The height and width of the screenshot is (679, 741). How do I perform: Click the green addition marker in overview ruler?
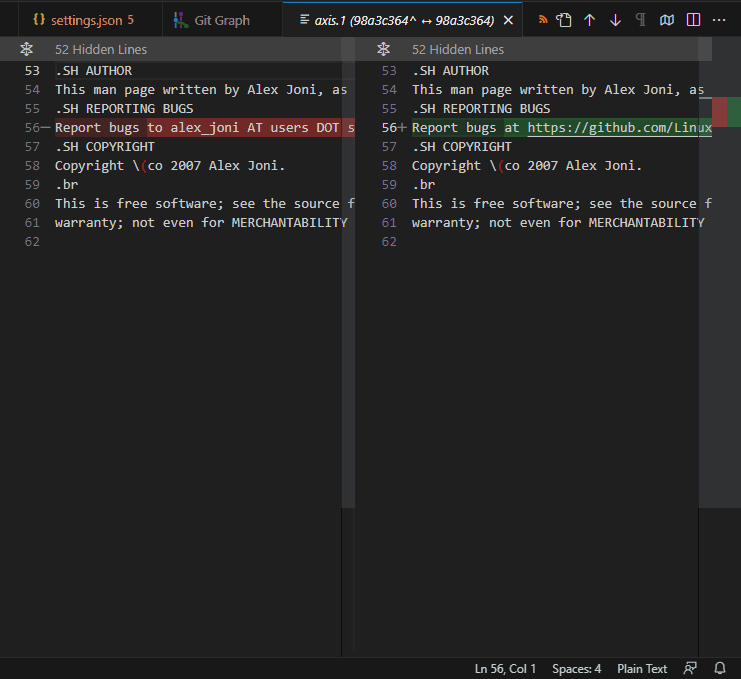(734, 112)
